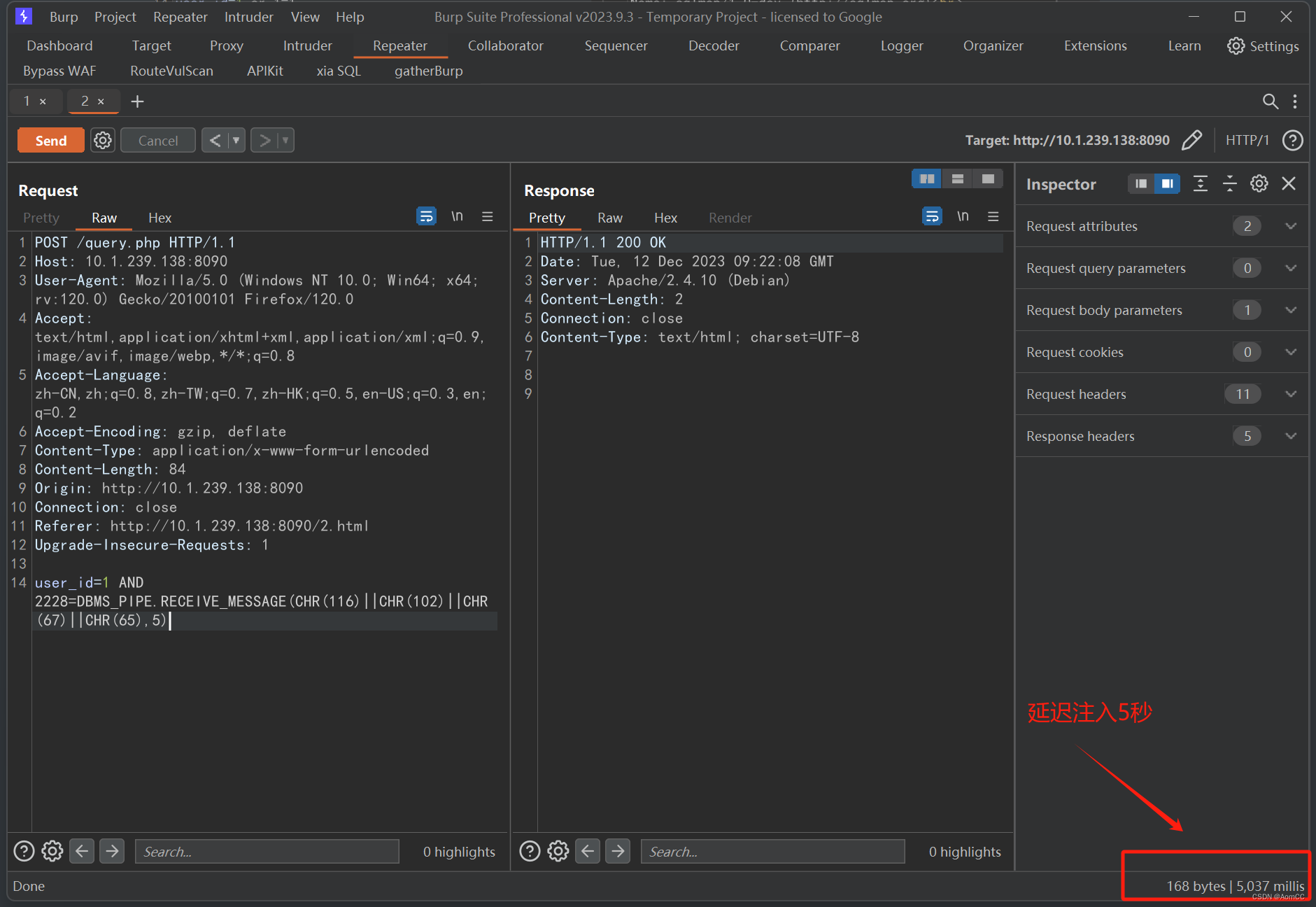Click the Cancel button
The height and width of the screenshot is (907, 1316).
click(x=157, y=140)
